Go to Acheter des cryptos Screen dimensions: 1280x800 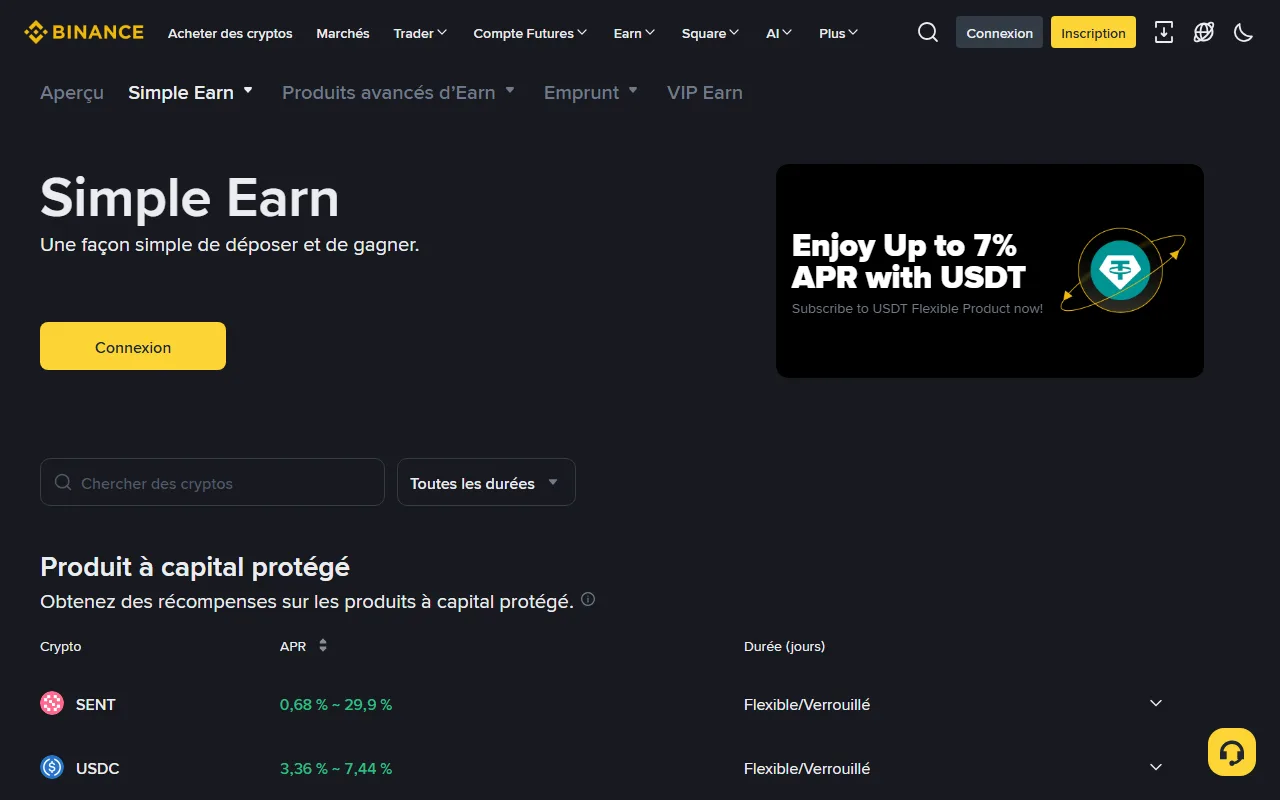coord(230,33)
